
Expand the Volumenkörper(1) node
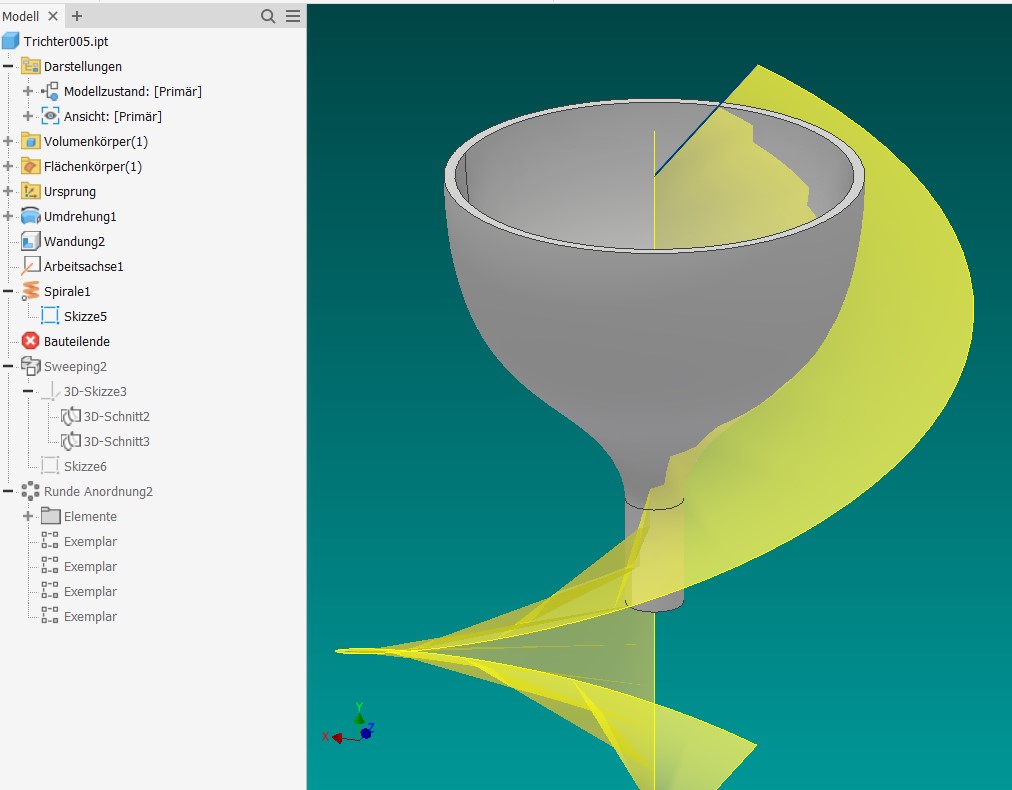8,141
